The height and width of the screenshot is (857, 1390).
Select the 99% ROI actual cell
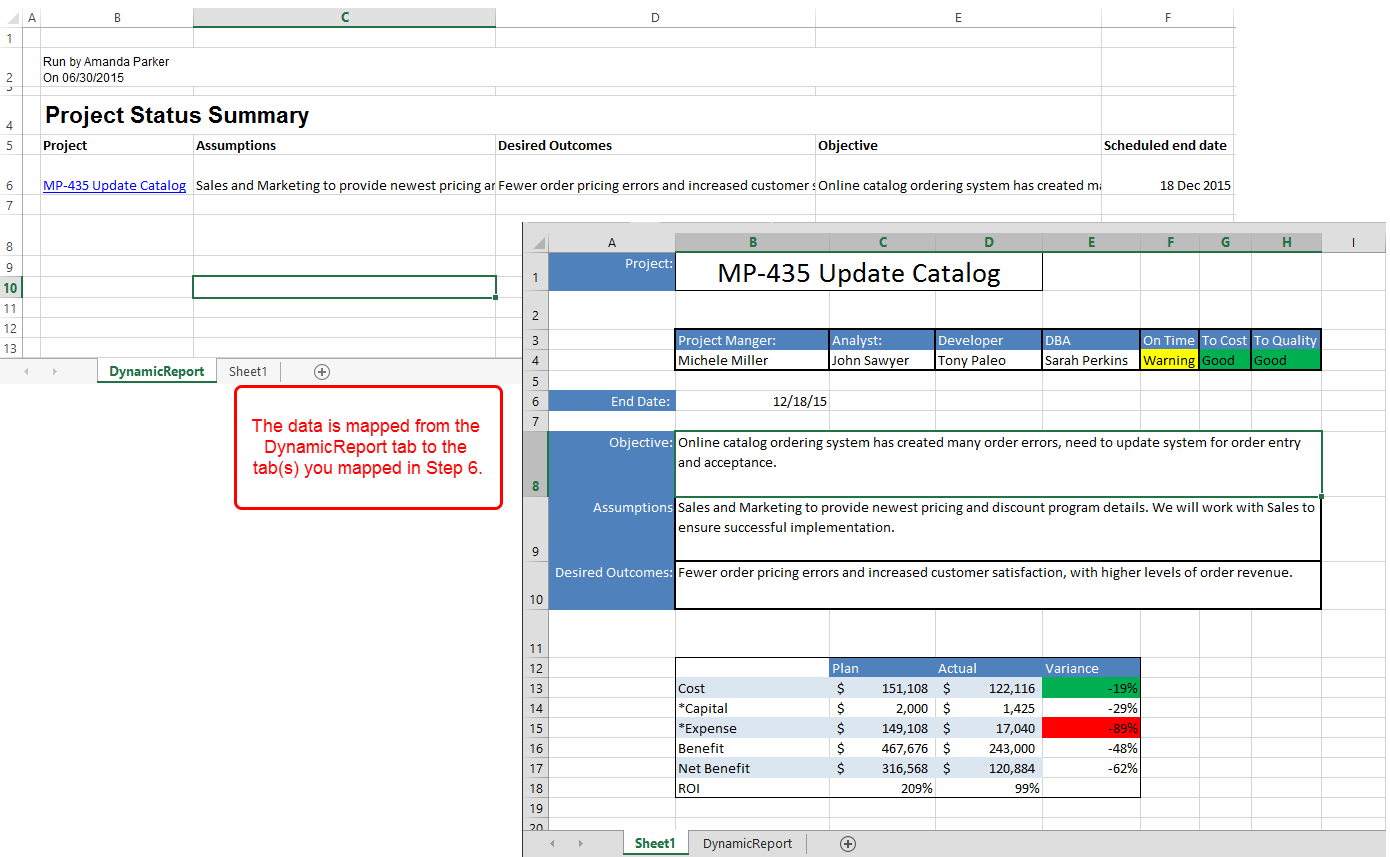click(988, 788)
